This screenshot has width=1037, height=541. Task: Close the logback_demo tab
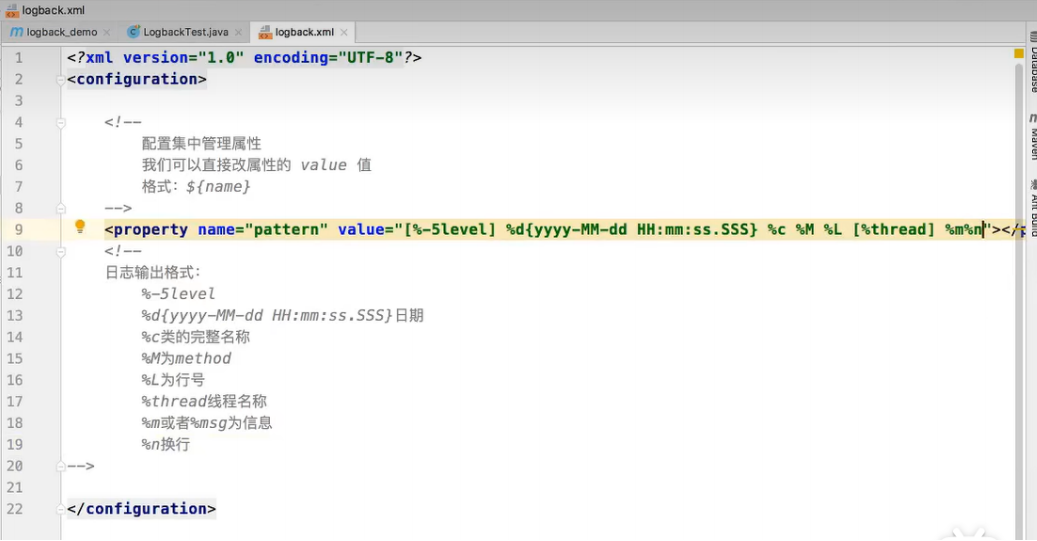point(106,32)
